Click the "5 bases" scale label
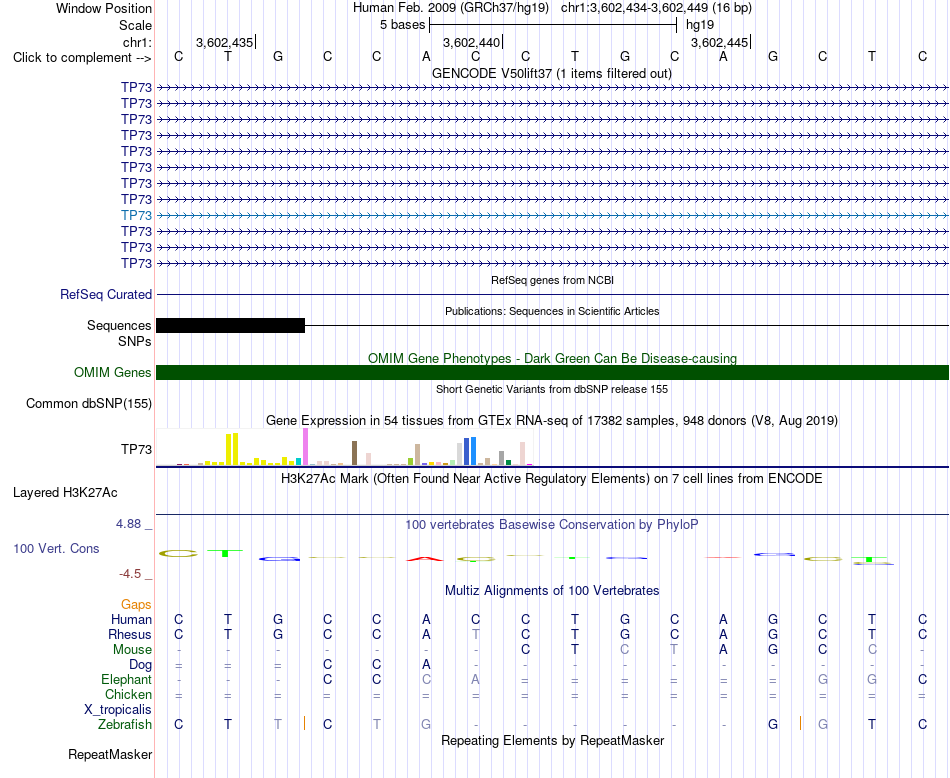This screenshot has height=778, width=950. (402, 25)
